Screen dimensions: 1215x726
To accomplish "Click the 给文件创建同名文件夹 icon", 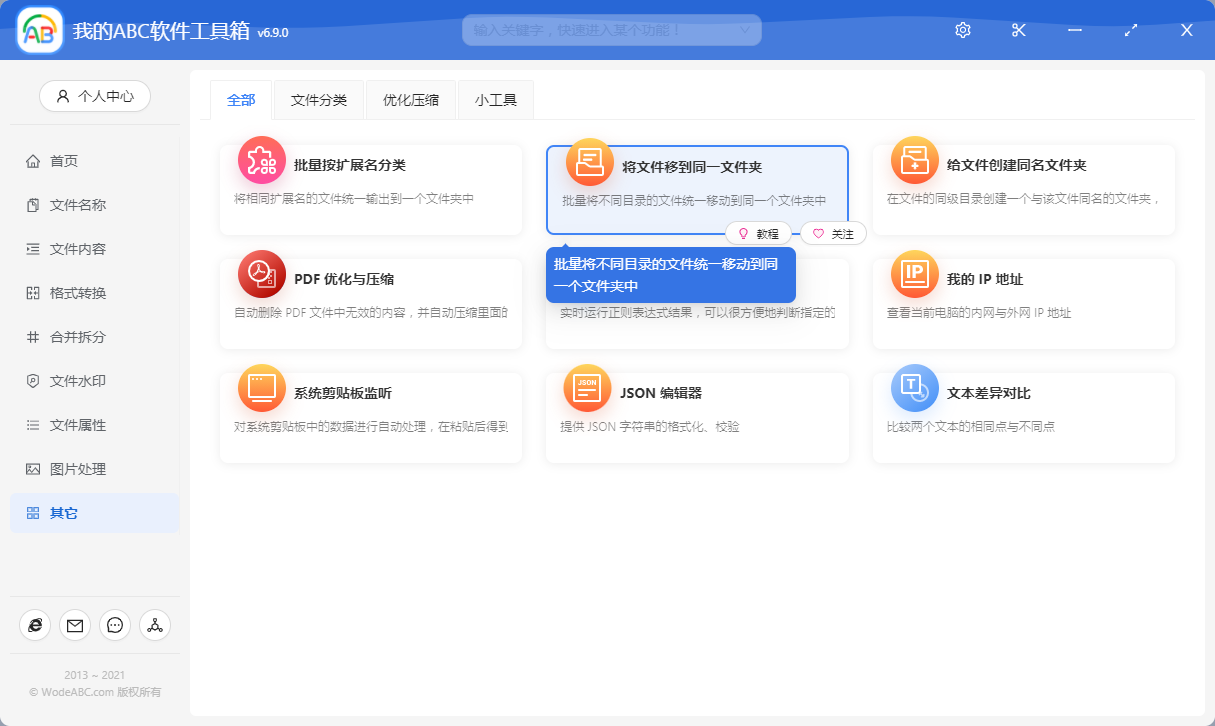I will (x=913, y=160).
